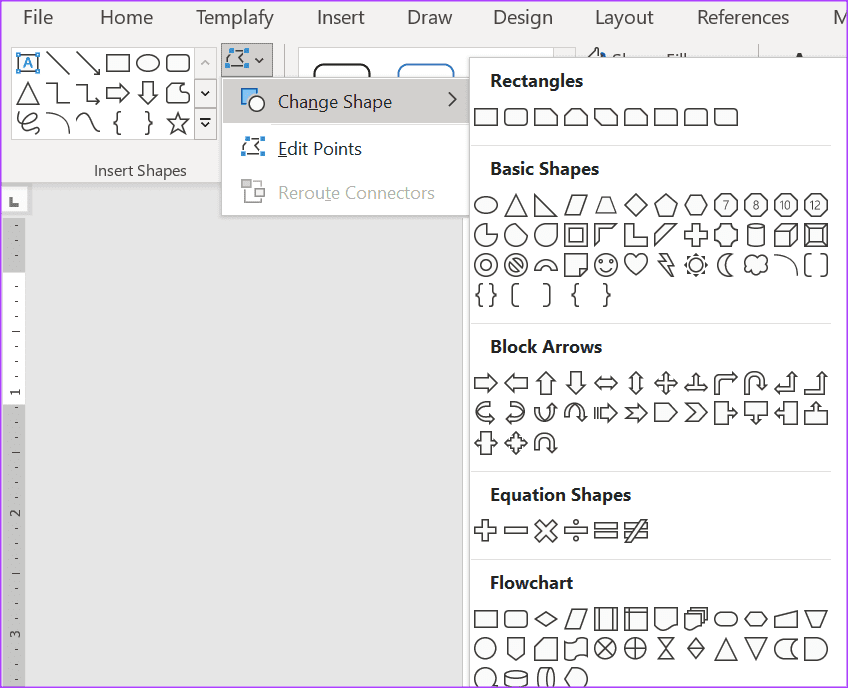
Task: Select the star in Insert Shapes gallery
Action: [178, 123]
